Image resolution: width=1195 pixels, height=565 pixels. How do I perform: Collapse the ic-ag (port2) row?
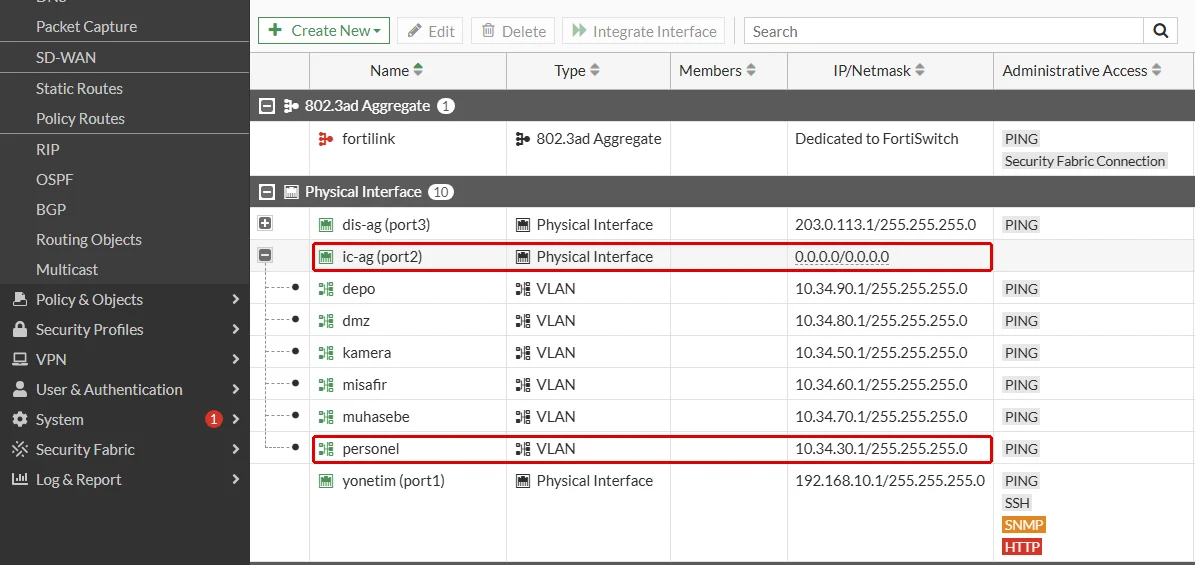(265, 255)
